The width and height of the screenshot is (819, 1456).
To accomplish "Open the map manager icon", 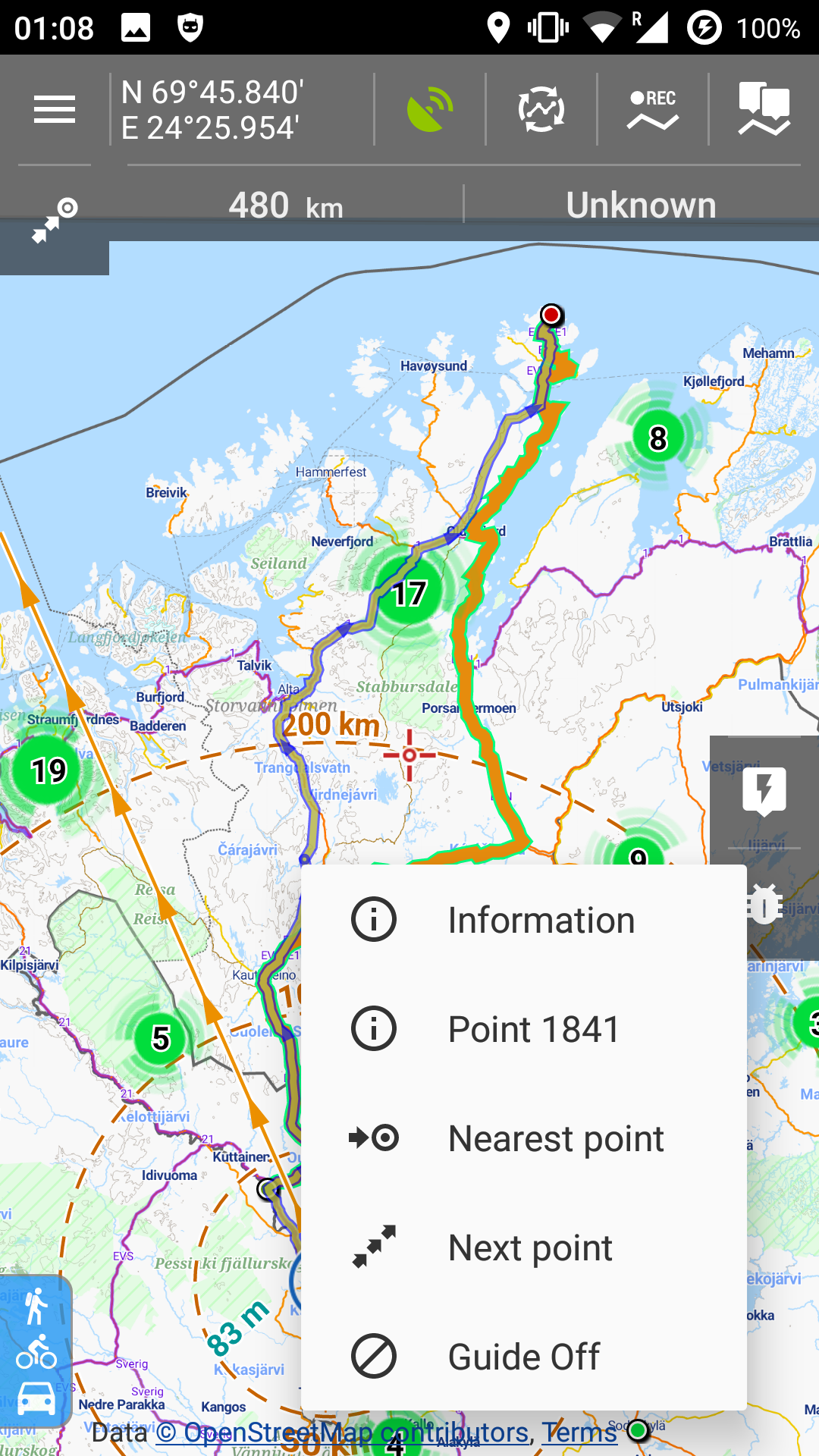I will (x=764, y=110).
